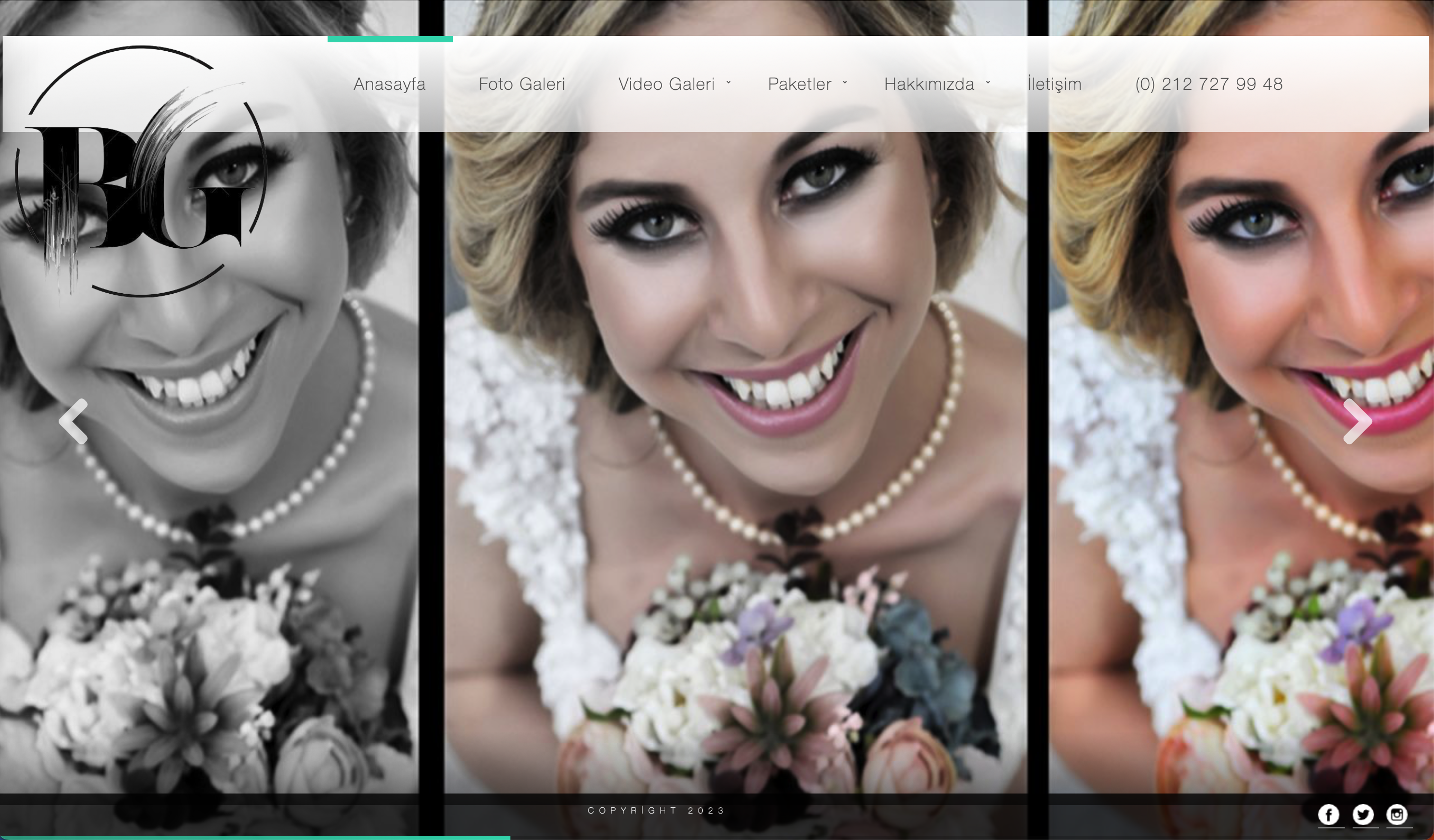Click the Paketler menu label
The height and width of the screenshot is (840, 1434).
click(x=799, y=84)
